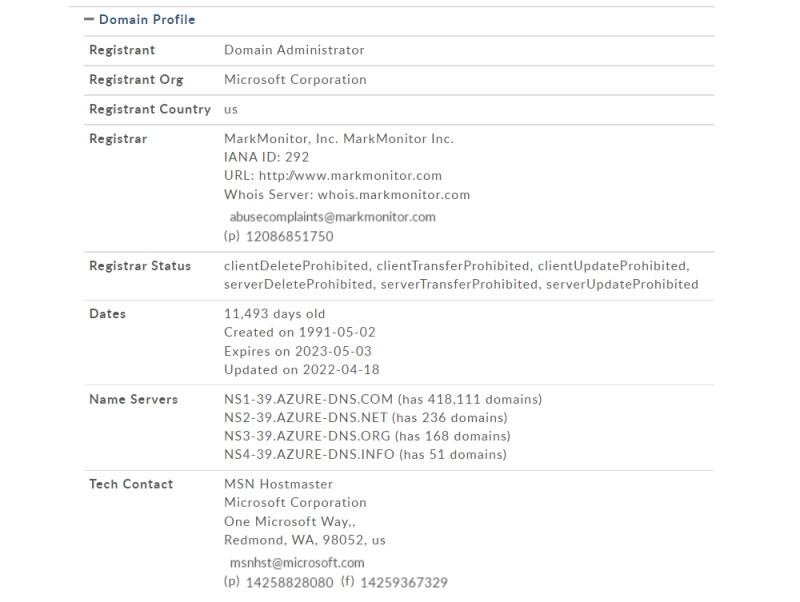Select the IANA ID: 292 line

pos(266,157)
